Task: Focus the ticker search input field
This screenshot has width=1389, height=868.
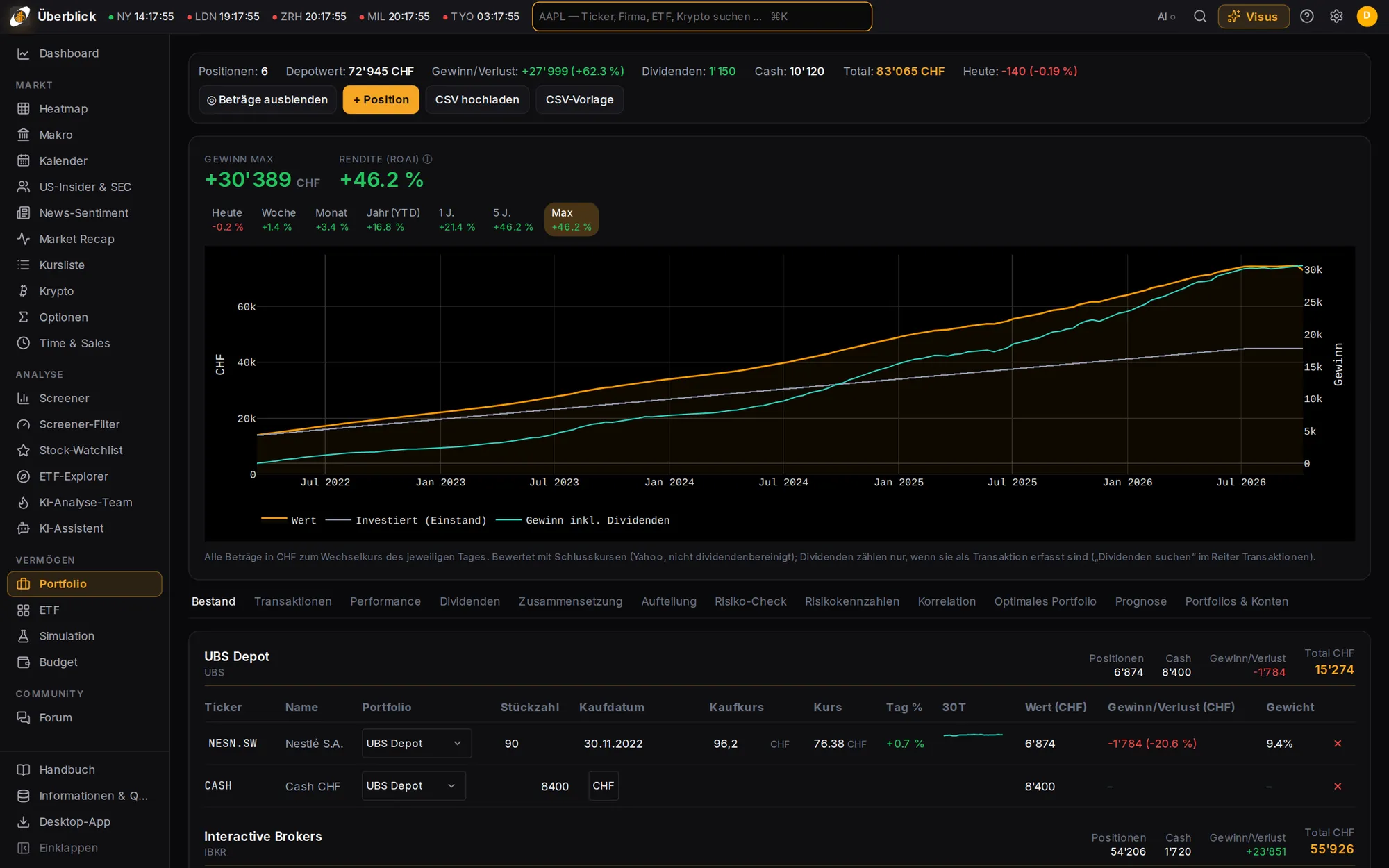Action: point(702,17)
